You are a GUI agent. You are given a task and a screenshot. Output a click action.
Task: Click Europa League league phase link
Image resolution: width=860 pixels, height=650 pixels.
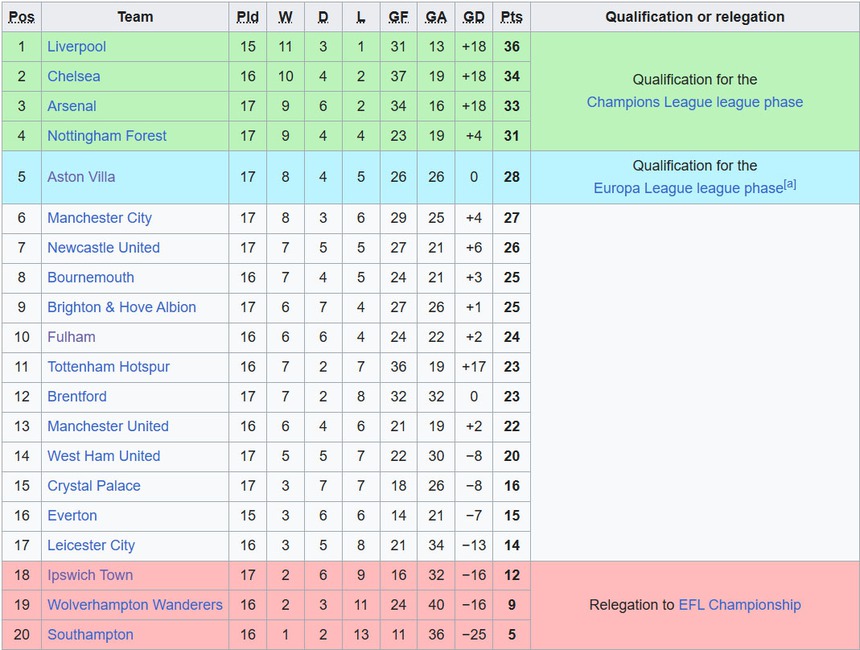pos(687,188)
